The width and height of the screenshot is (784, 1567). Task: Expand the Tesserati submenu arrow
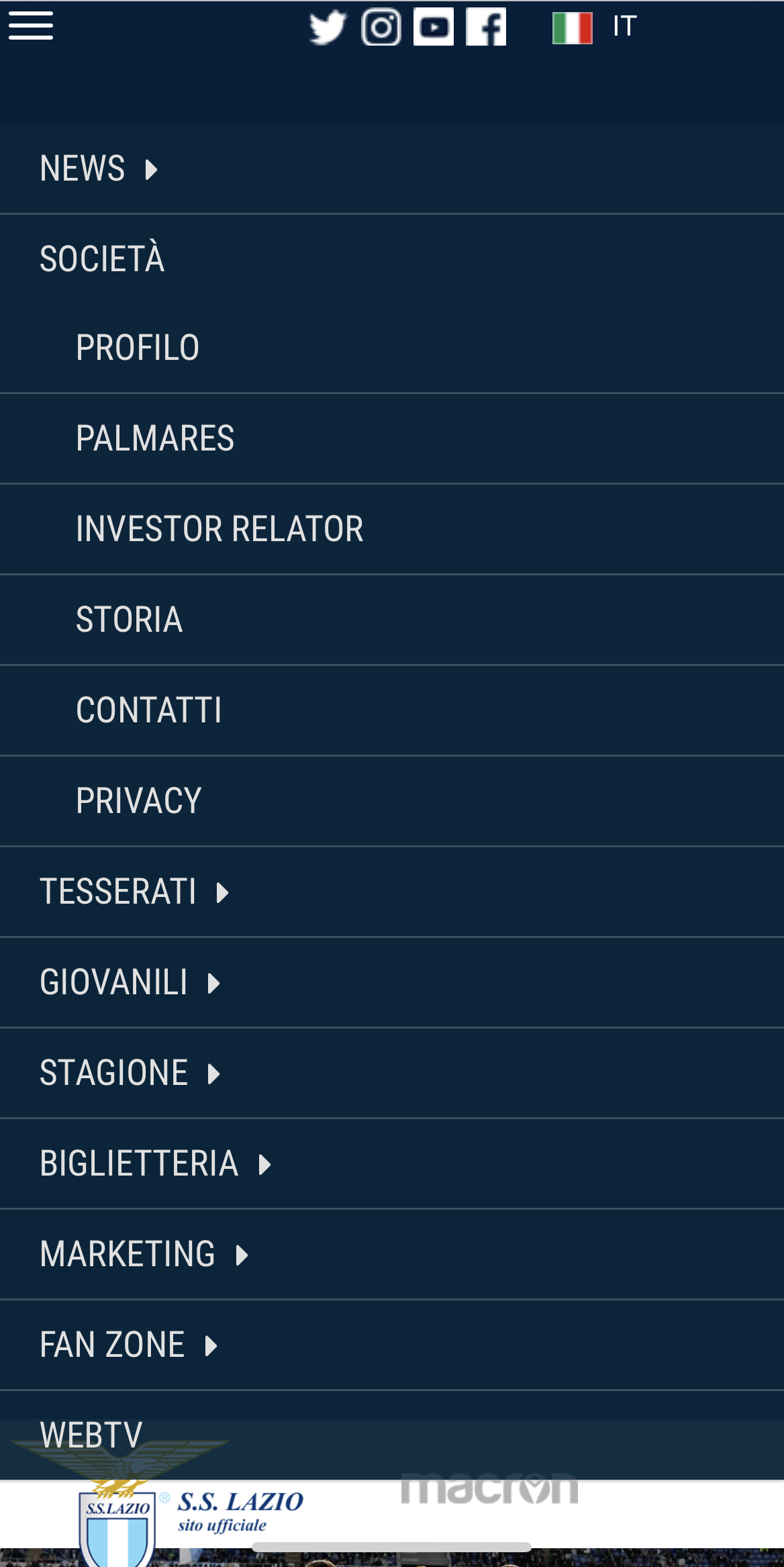point(222,892)
